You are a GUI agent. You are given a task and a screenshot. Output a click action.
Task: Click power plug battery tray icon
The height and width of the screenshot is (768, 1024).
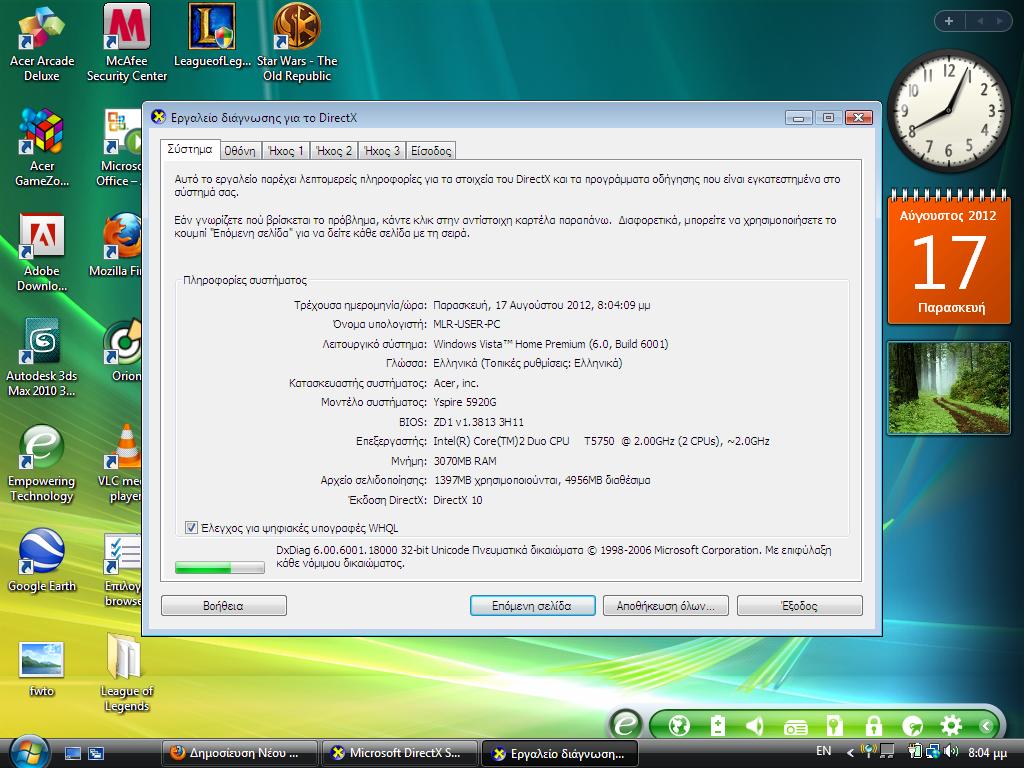[x=915, y=752]
